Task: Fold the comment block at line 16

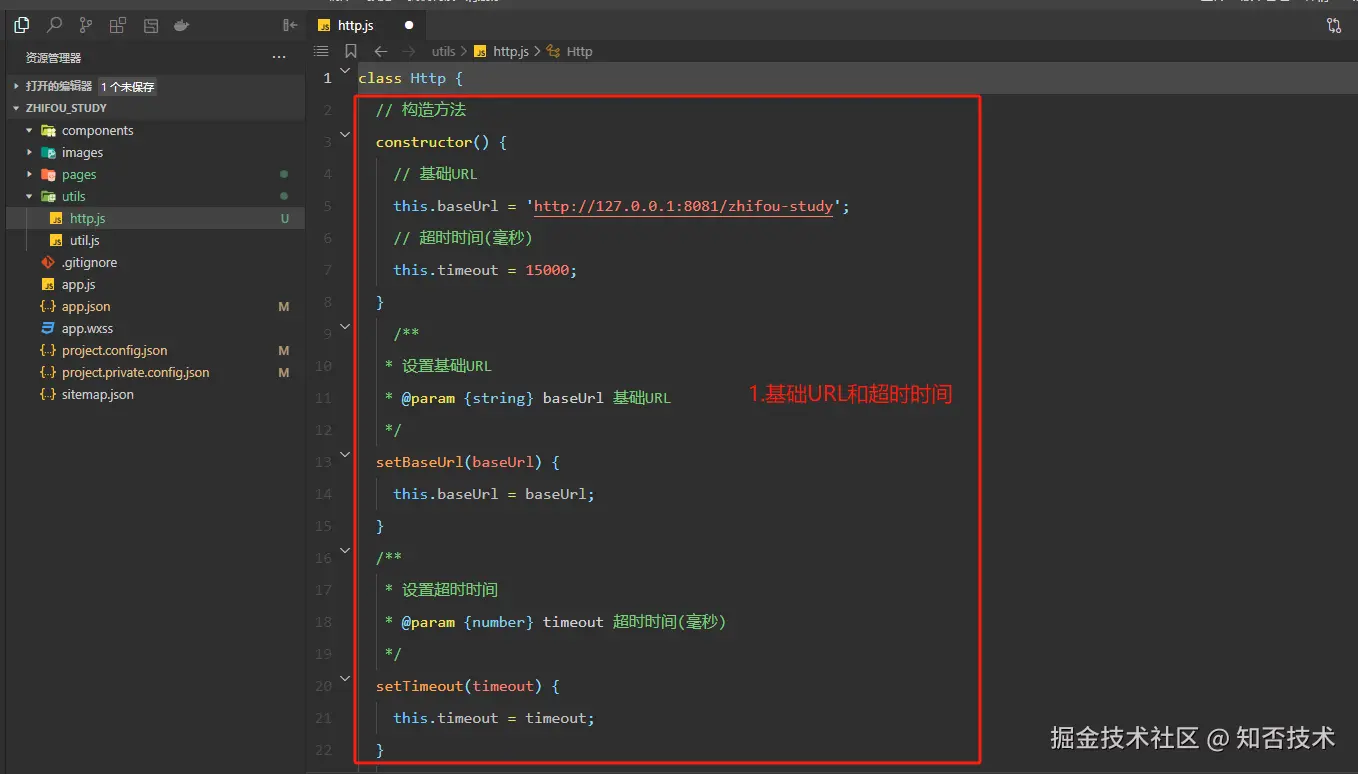Action: tap(346, 550)
